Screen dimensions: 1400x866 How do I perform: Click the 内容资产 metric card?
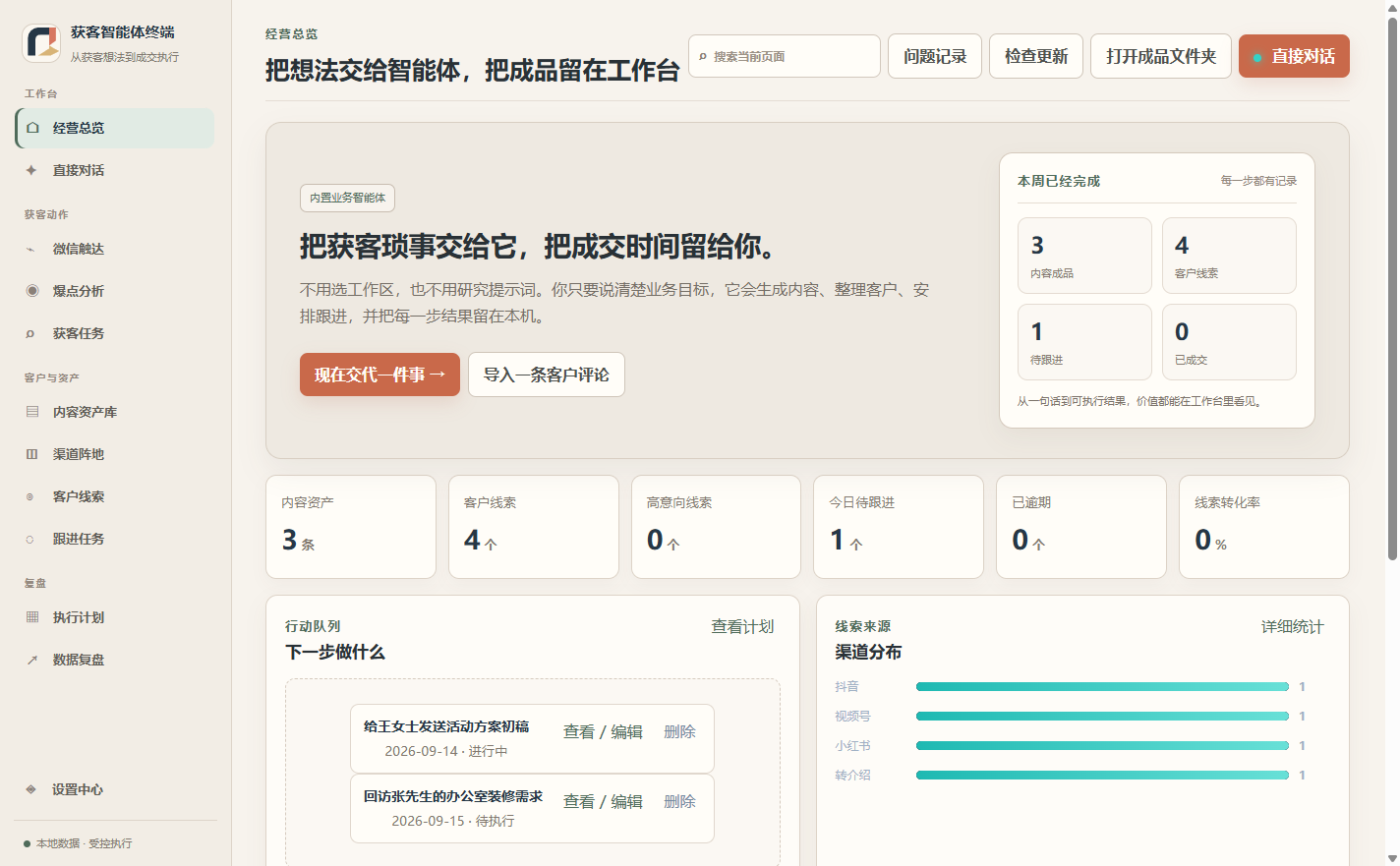point(351,527)
